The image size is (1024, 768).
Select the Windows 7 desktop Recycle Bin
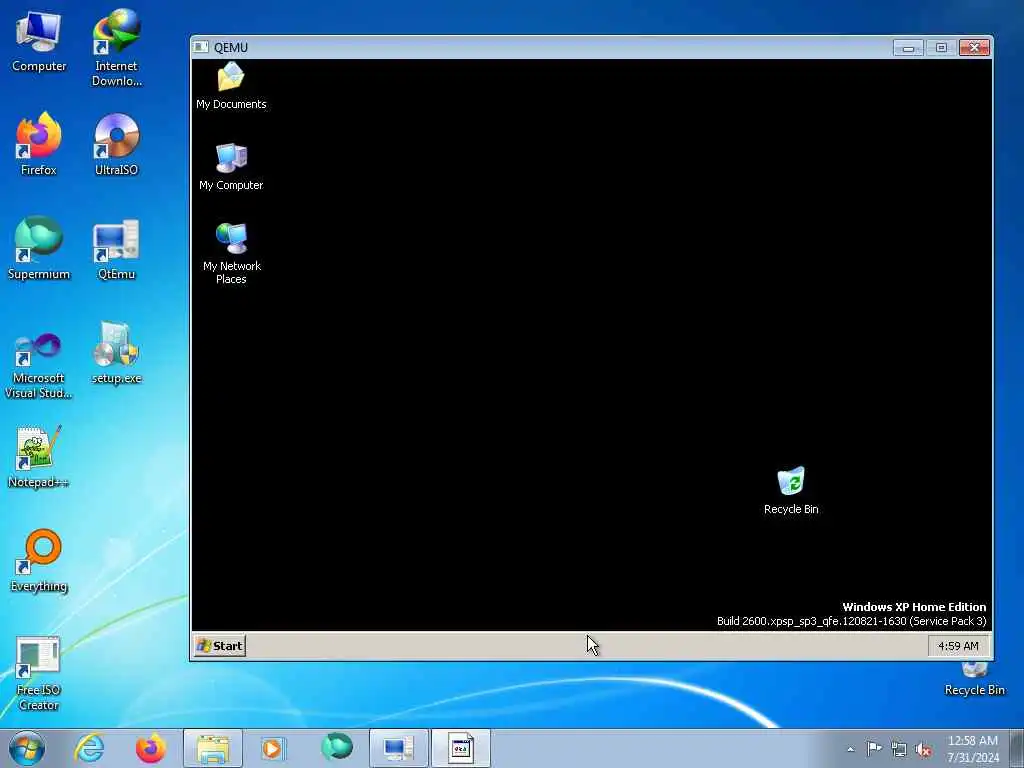pyautogui.click(x=974, y=679)
